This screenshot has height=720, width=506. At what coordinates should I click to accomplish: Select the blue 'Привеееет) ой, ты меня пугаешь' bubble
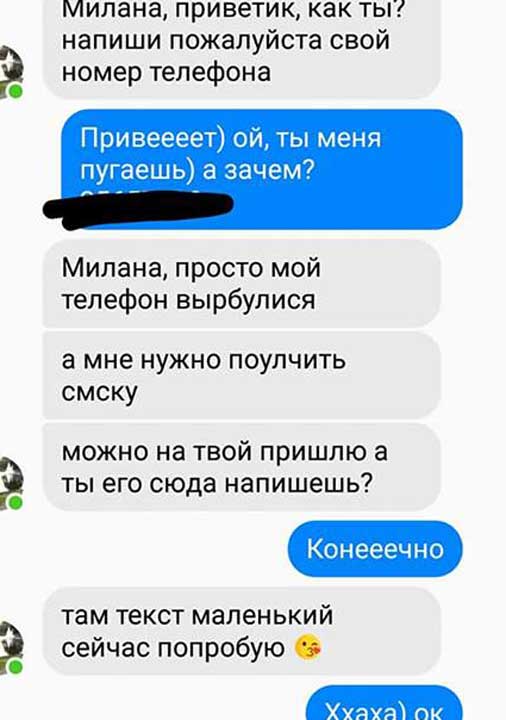tap(262, 169)
